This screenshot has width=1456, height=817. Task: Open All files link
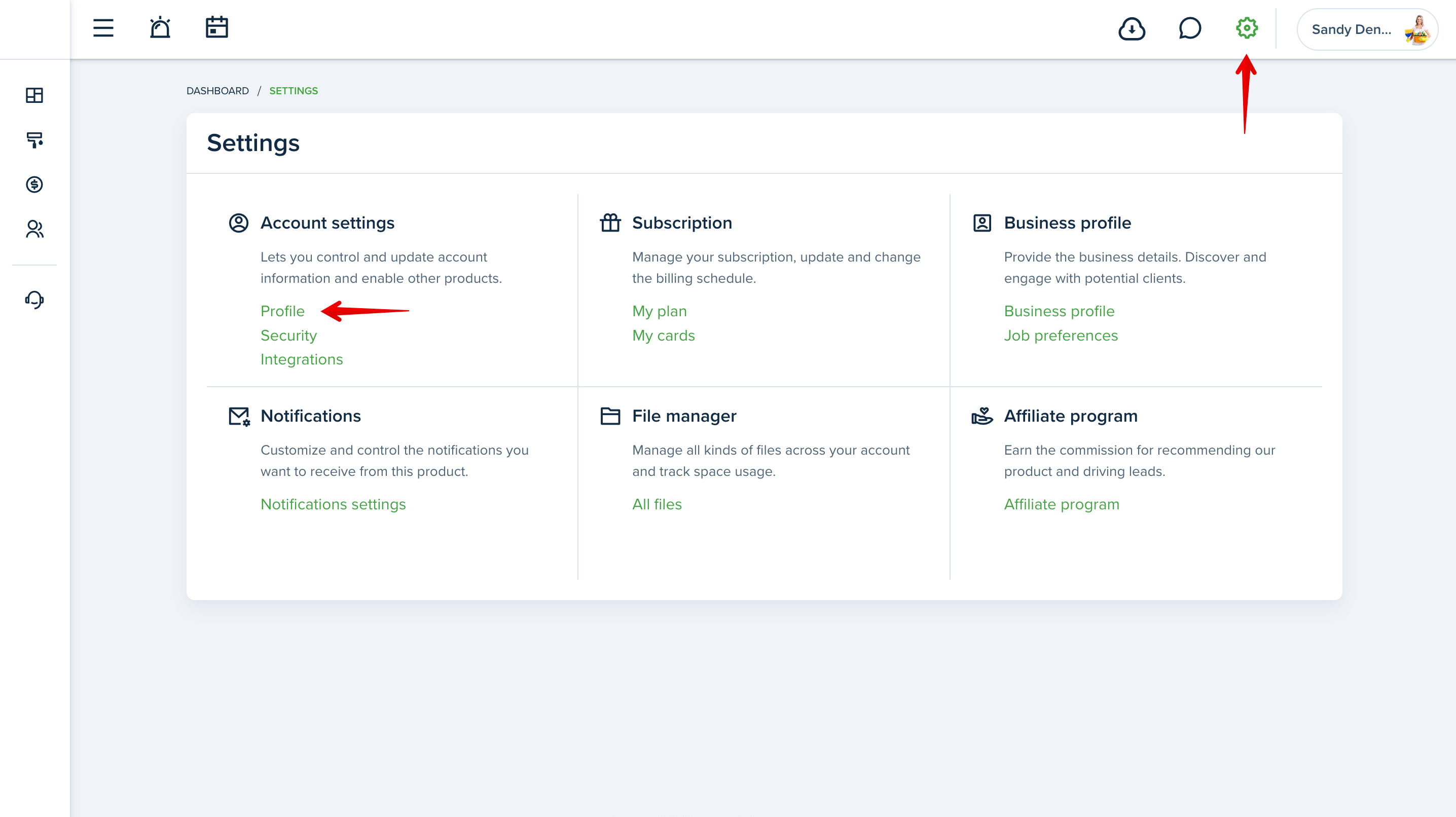657,504
